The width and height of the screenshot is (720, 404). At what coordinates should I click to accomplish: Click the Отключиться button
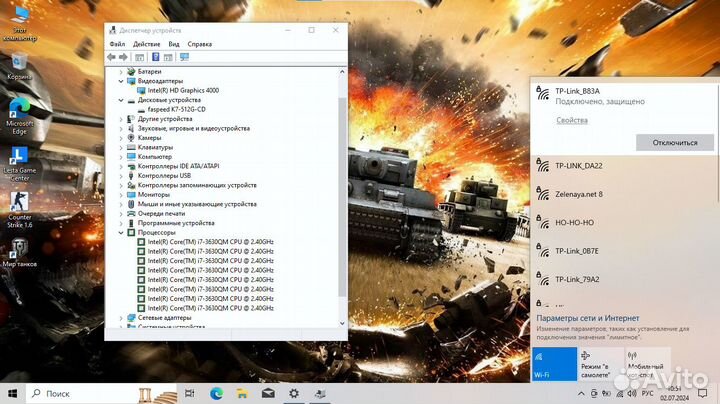[x=675, y=143]
